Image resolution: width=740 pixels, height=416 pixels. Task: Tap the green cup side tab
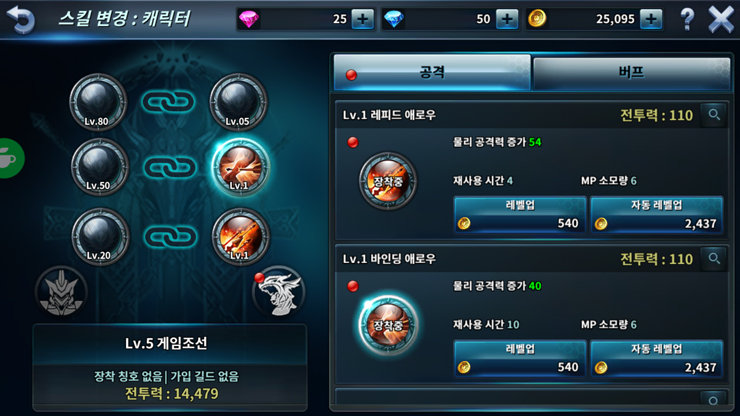(10, 159)
